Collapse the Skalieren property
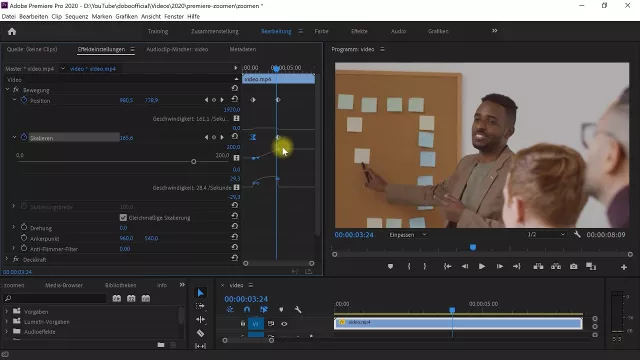640x360 pixels. point(14,137)
